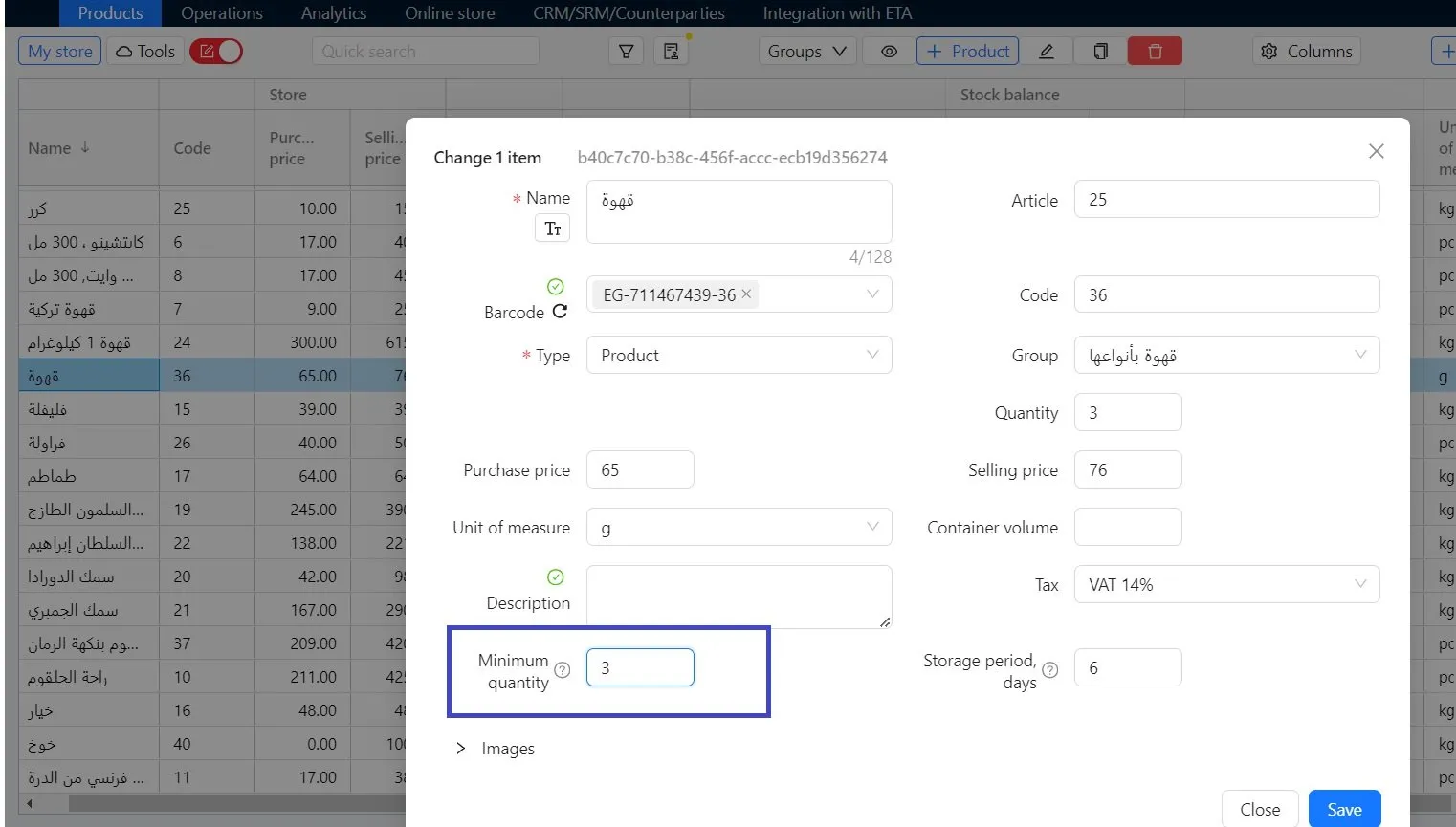Click the Minimum quantity input field
The height and width of the screenshot is (827, 1456).
pos(640,667)
